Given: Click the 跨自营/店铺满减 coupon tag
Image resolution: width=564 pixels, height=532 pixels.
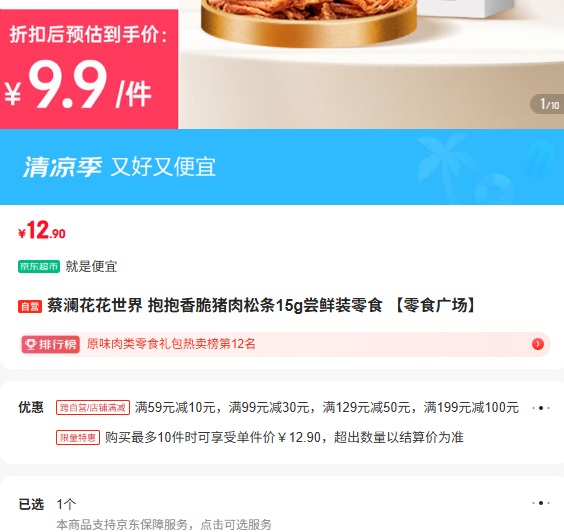Looking at the screenshot, I should pyautogui.click(x=93, y=408).
